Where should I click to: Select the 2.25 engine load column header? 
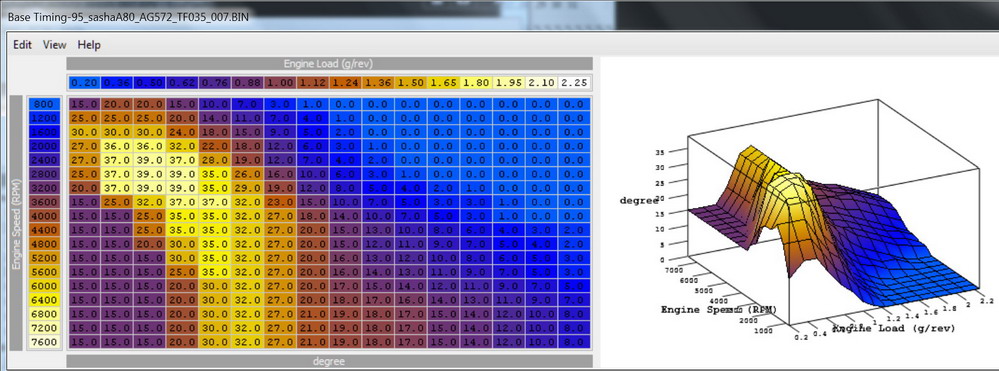574,83
